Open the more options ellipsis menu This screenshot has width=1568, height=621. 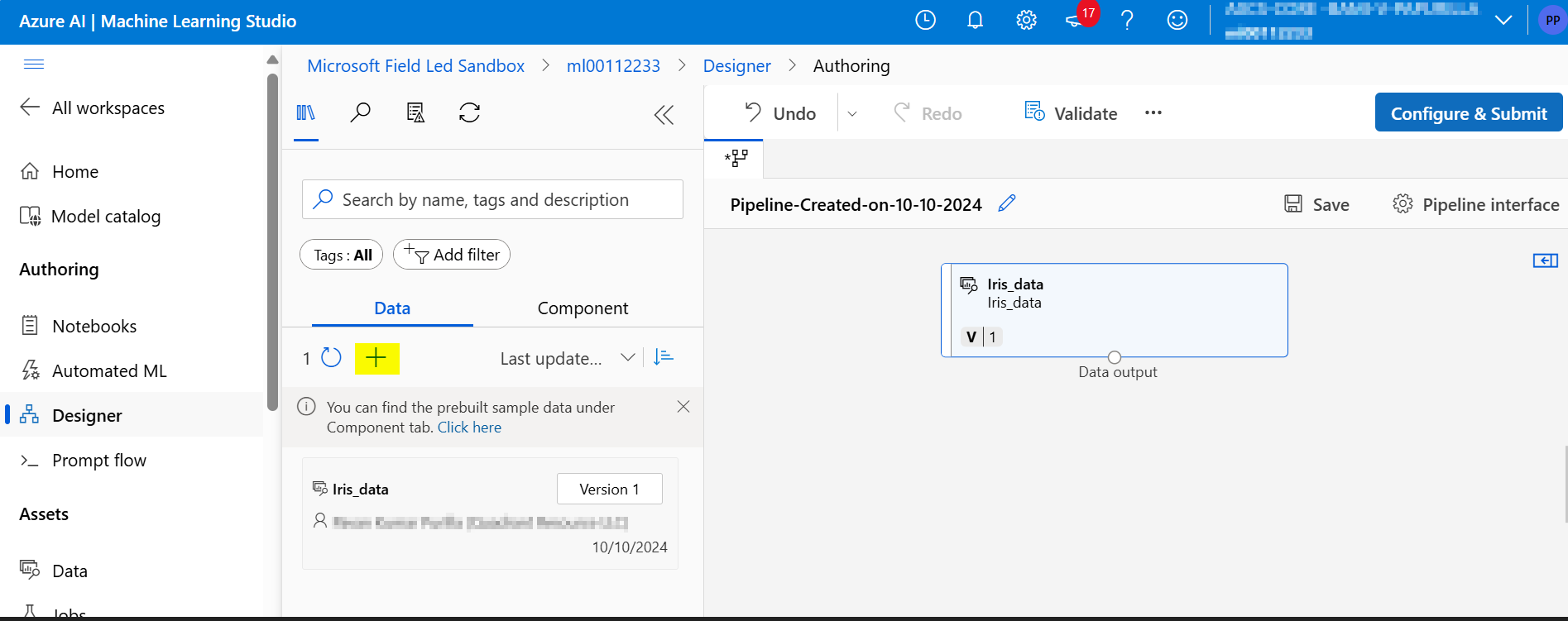tap(1153, 113)
